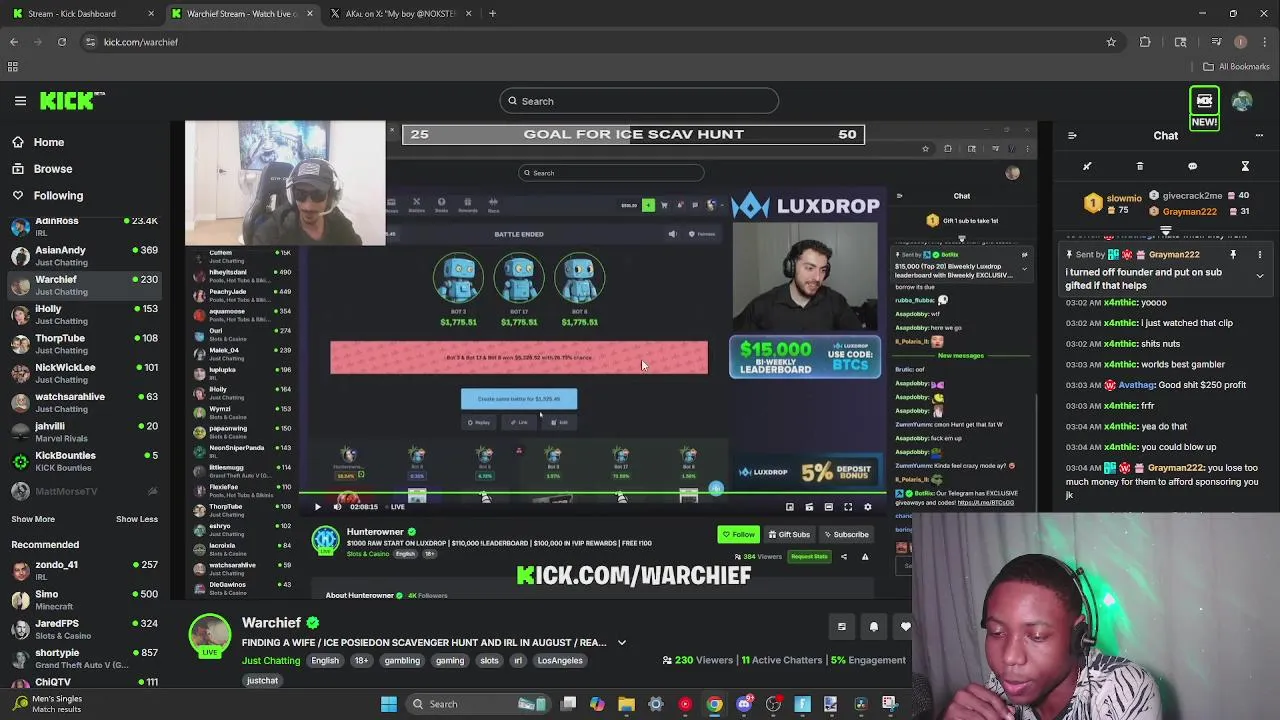Image resolution: width=1280 pixels, height=720 pixels.
Task: Click the LosAngeles tag
Action: (x=559, y=661)
